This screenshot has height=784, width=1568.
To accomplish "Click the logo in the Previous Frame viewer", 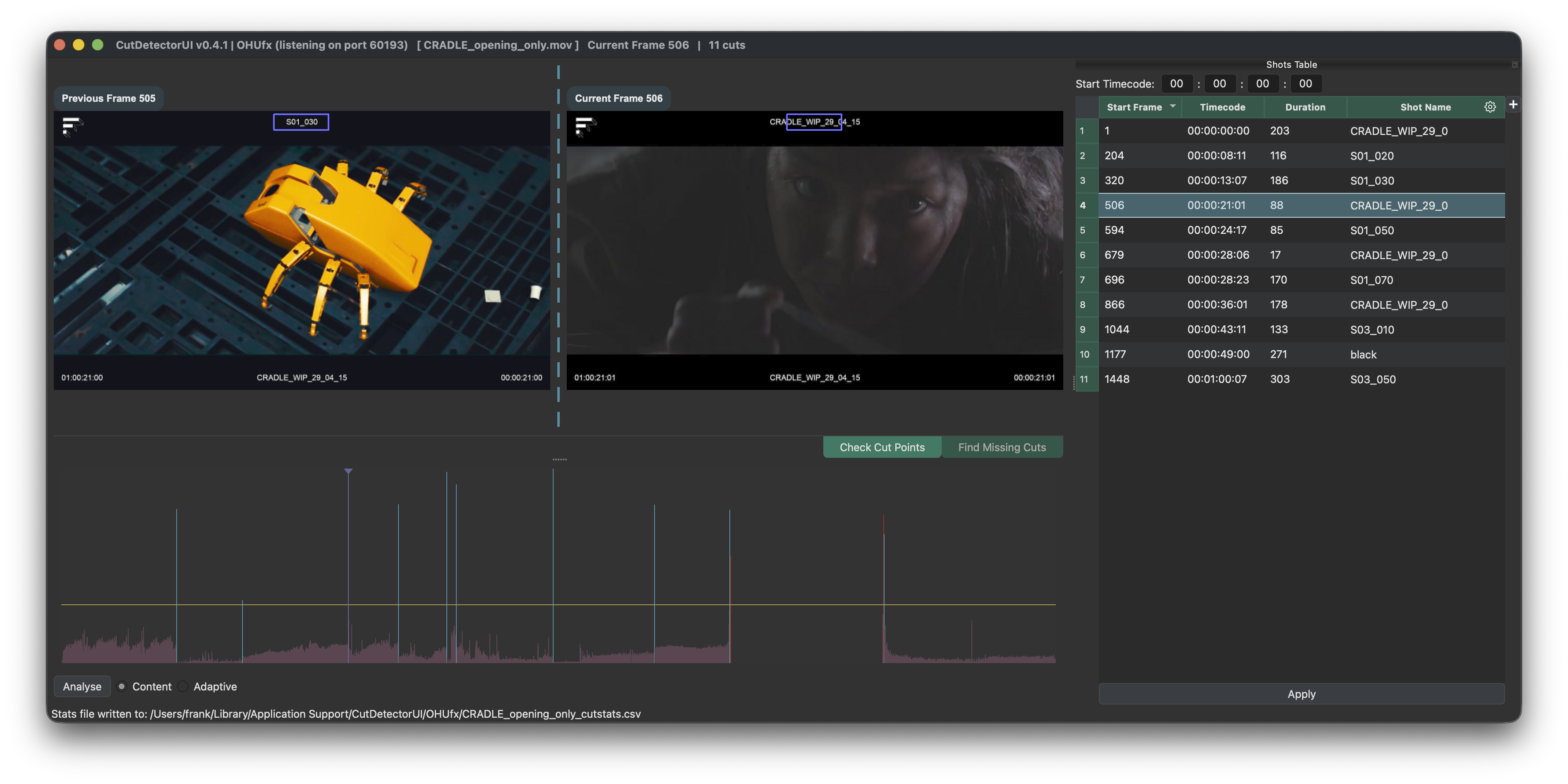I will click(72, 127).
